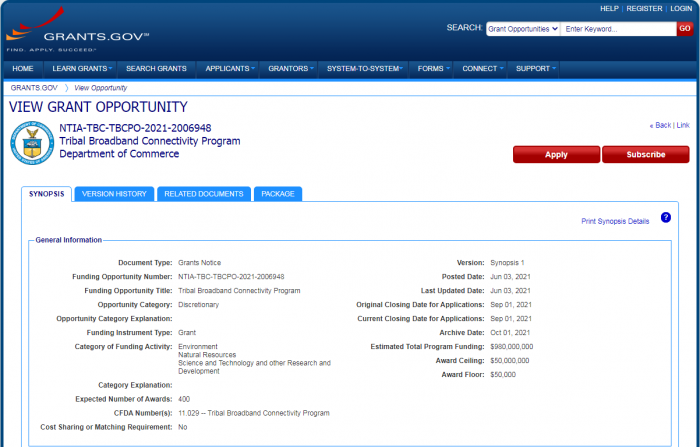
Task: Click the Version value Synopsis 1
Action: [x=507, y=263]
